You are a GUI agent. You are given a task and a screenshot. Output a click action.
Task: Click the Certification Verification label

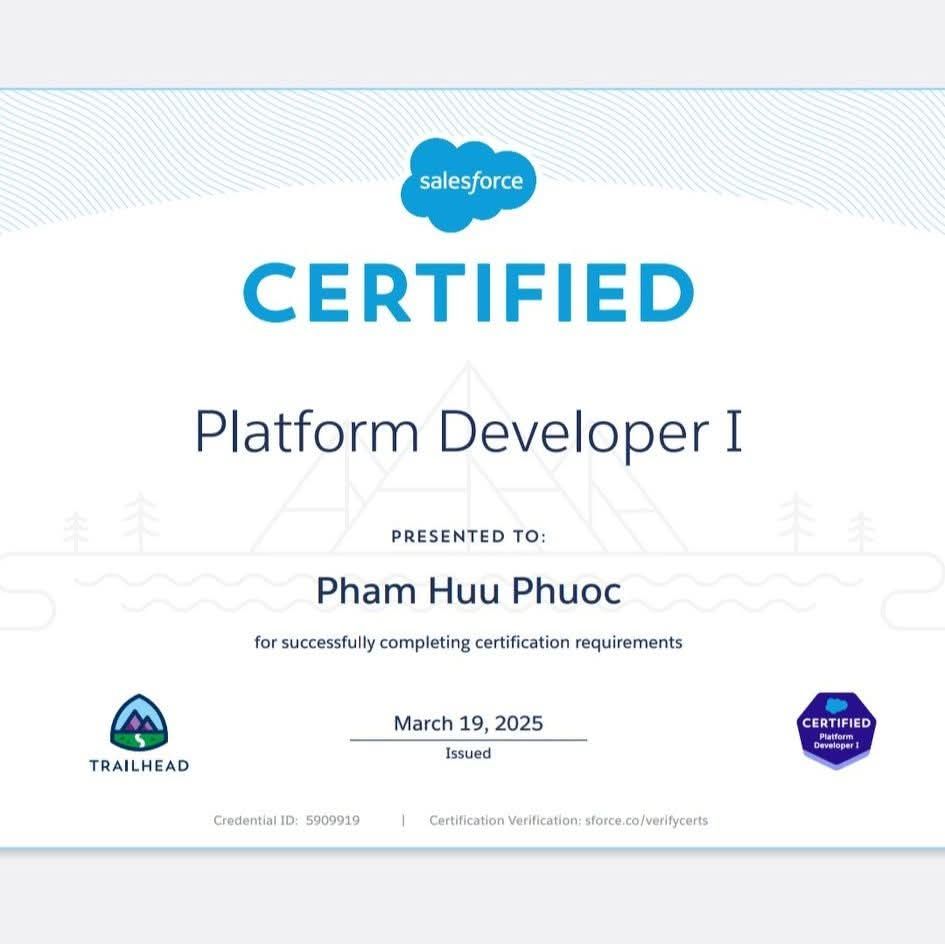(504, 820)
